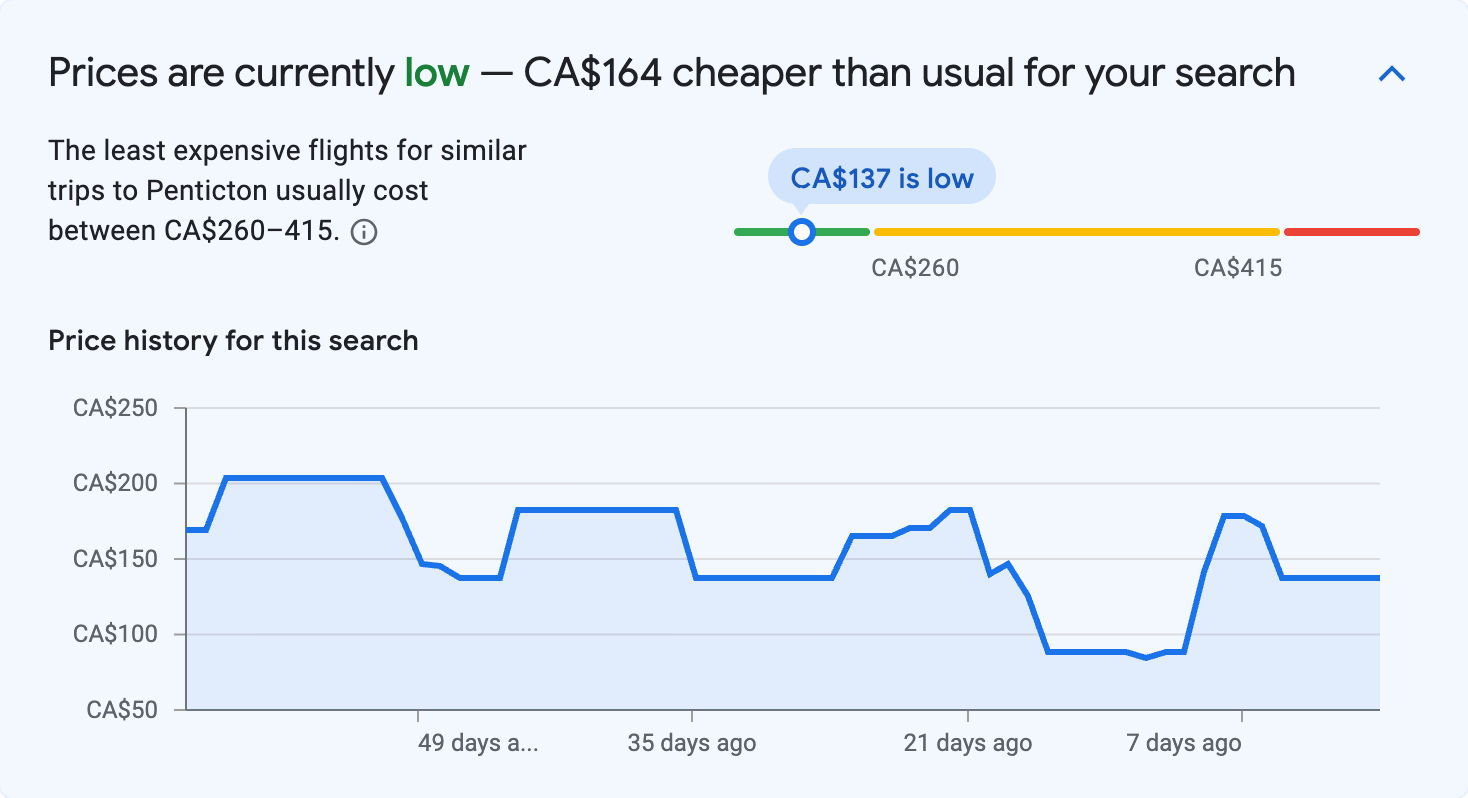Screen dimensions: 1468x798
Task: Click the CA$200 y-axis label
Action: [115, 483]
